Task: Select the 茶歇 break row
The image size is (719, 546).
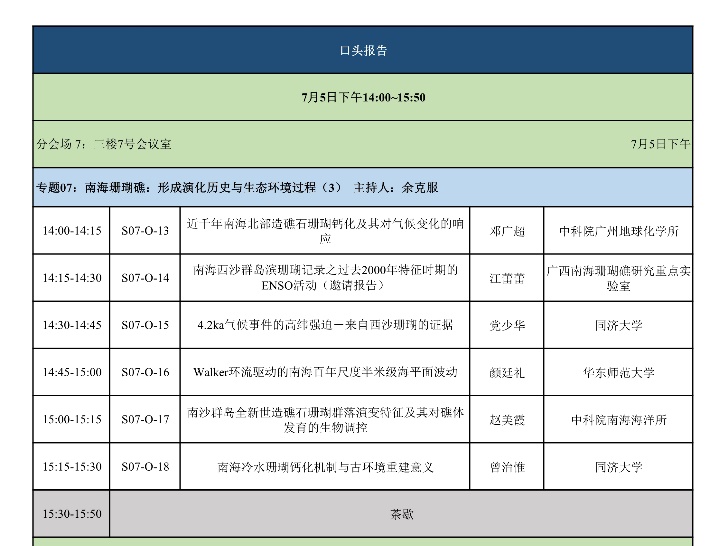Action: tap(401, 514)
